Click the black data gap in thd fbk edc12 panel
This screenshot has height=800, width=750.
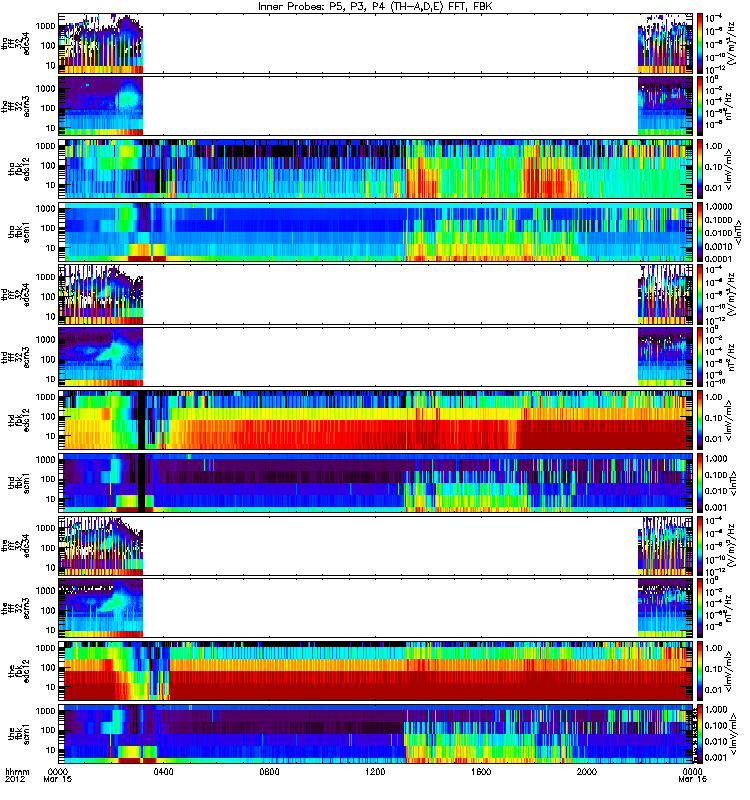[141, 420]
